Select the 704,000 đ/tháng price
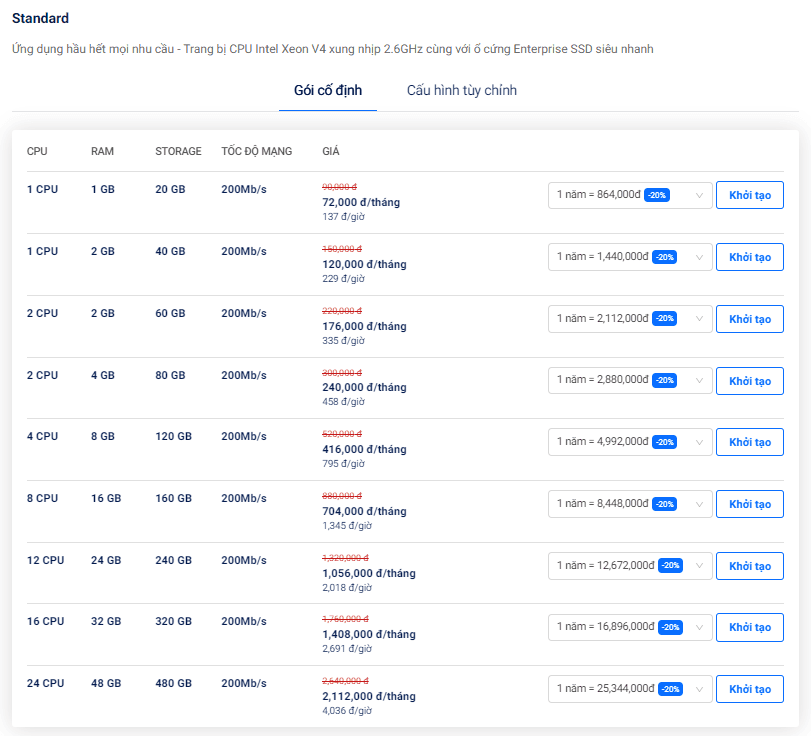Viewport: 811px width, 736px height. tap(364, 512)
